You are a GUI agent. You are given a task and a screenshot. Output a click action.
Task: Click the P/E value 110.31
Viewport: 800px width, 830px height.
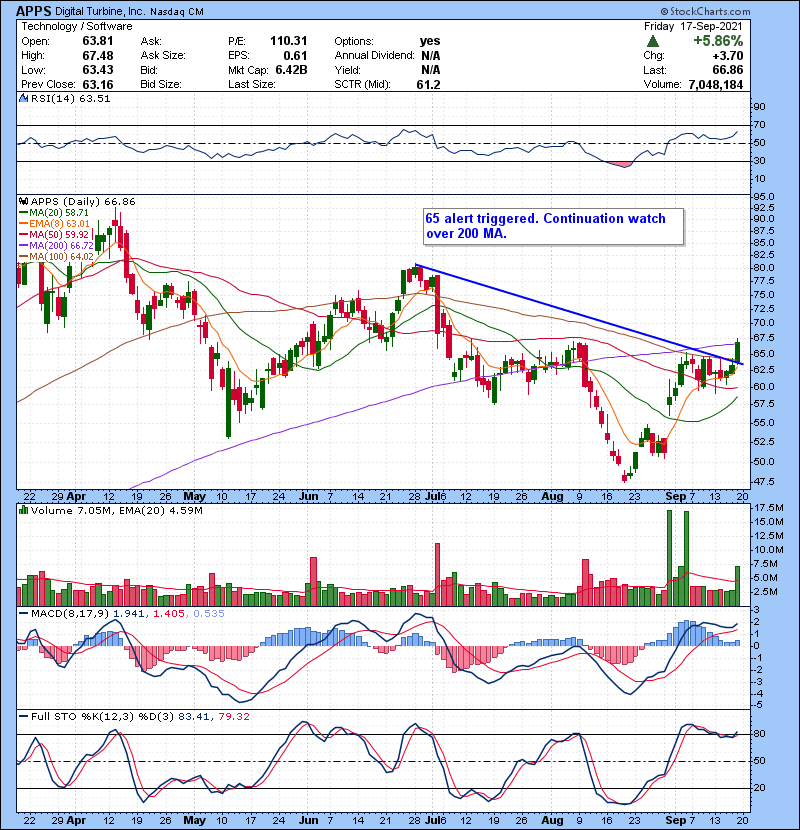click(288, 41)
